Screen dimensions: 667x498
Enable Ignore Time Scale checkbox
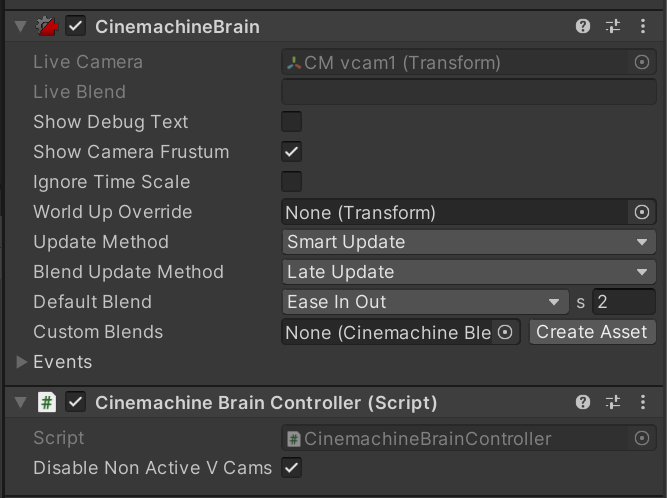pyautogui.click(x=291, y=182)
